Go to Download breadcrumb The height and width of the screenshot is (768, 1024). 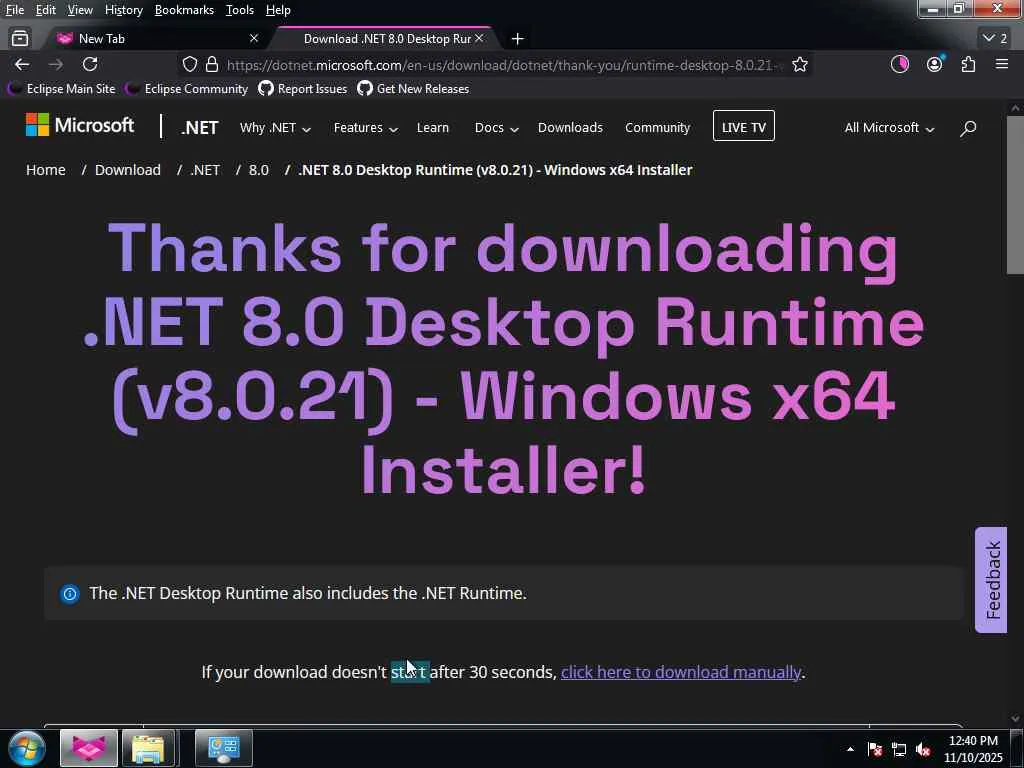[127, 170]
